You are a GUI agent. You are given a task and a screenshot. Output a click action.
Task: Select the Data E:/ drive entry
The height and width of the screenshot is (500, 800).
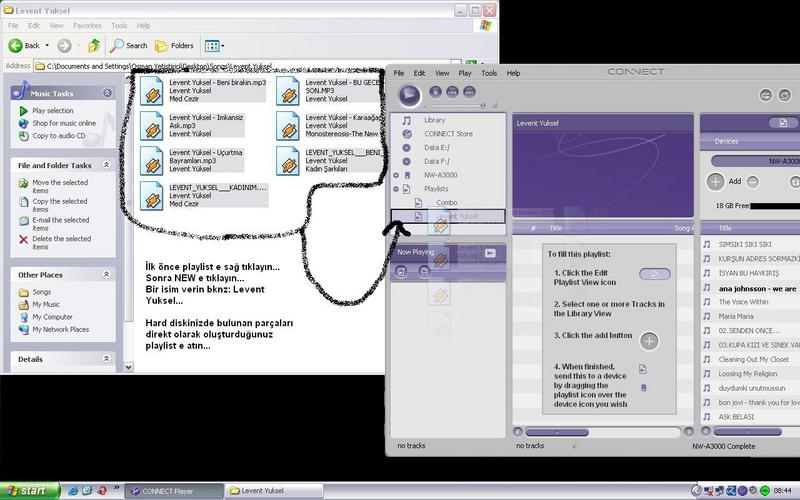pos(437,147)
